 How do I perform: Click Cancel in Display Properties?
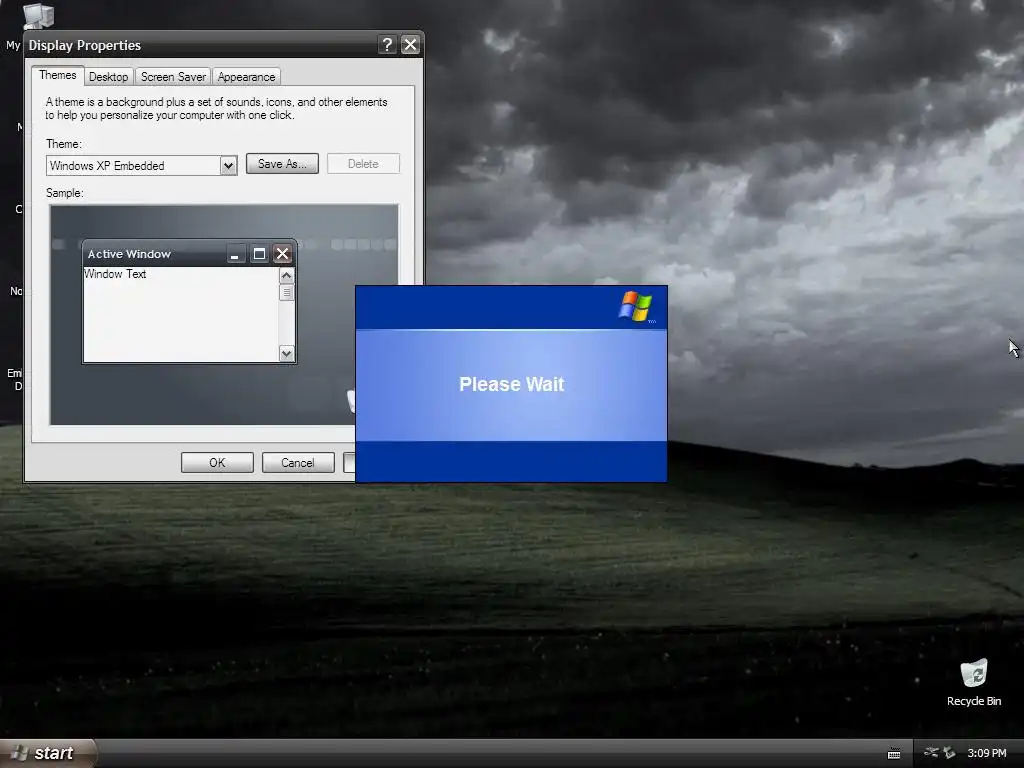(x=298, y=462)
